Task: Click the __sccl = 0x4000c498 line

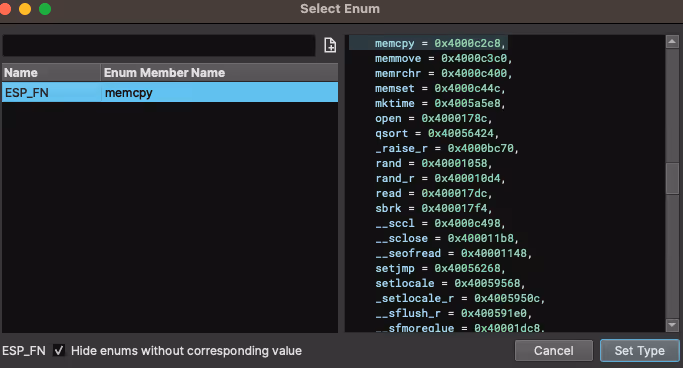Action: pos(440,223)
